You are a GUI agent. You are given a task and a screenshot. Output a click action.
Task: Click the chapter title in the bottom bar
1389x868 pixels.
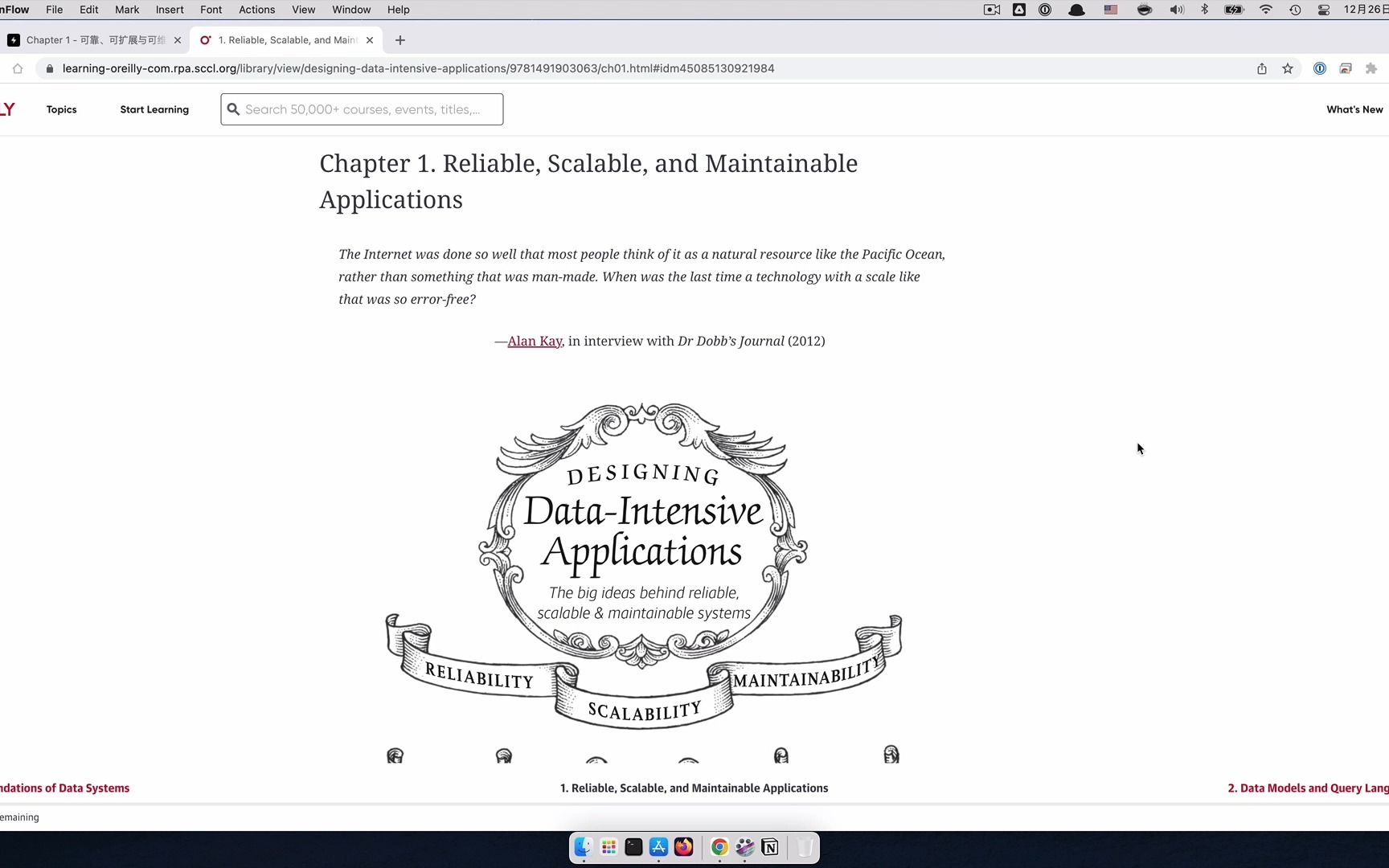[x=694, y=788]
